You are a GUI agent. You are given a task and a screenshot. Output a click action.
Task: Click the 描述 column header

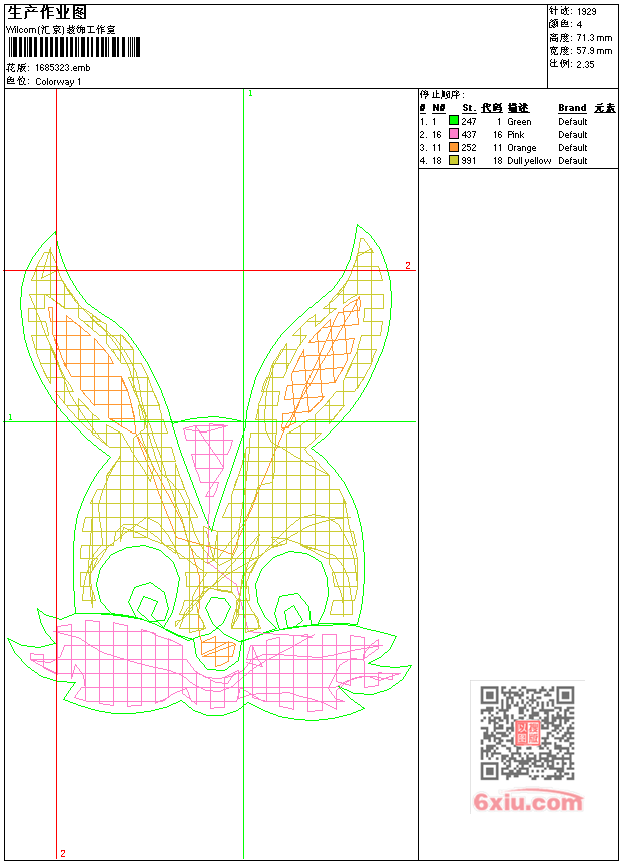click(x=518, y=108)
